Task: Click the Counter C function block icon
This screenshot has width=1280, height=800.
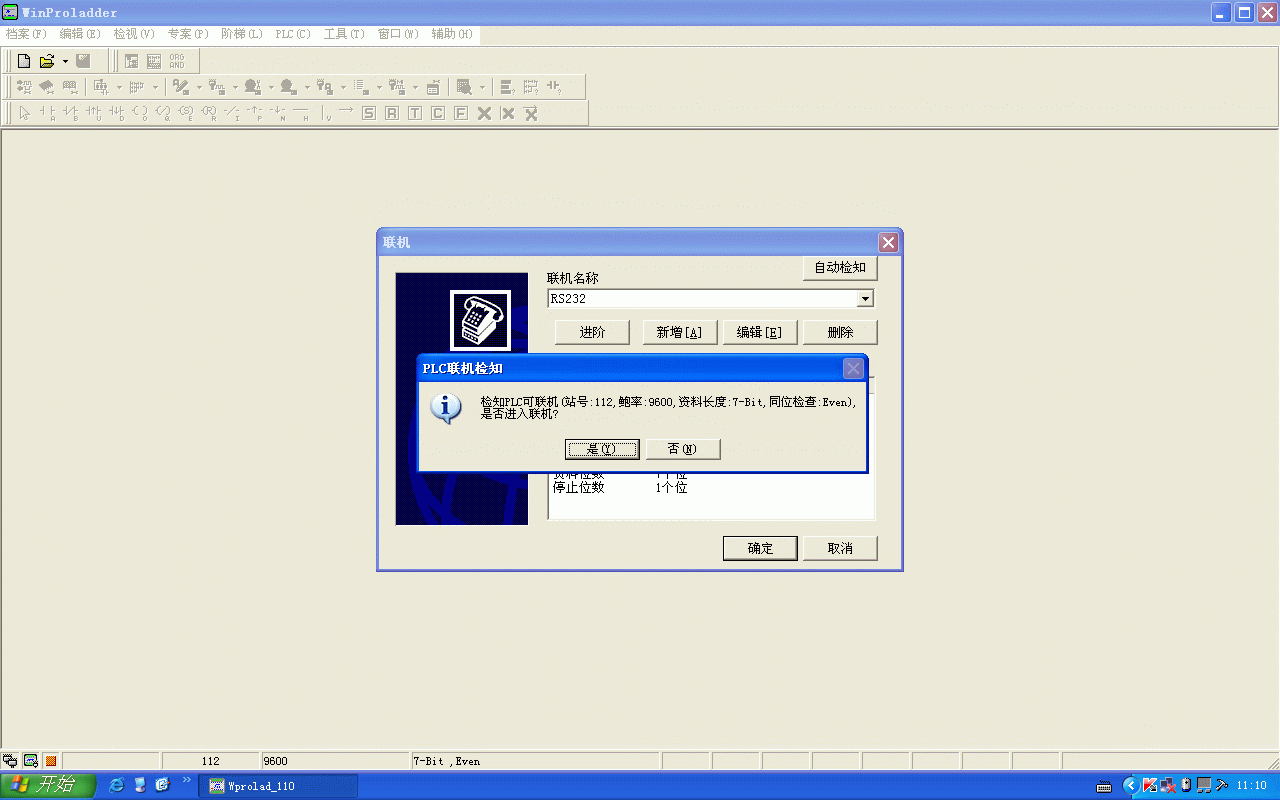Action: coord(438,113)
